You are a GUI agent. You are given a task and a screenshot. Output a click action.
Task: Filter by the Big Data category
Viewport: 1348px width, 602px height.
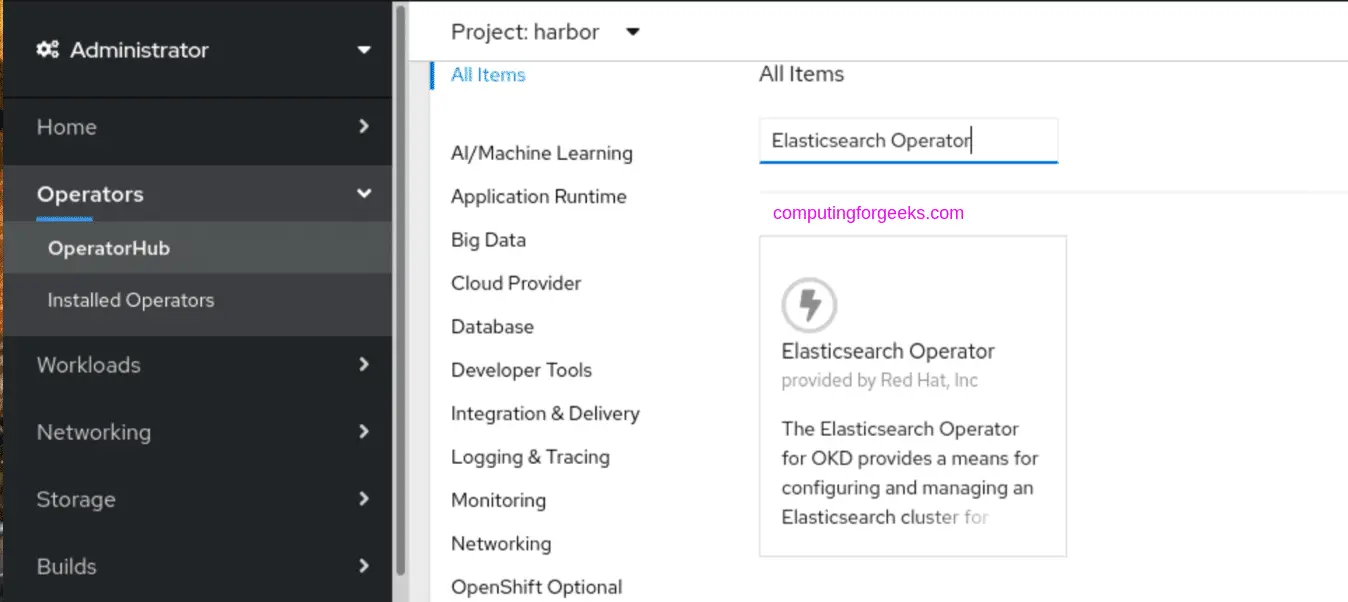coord(488,240)
